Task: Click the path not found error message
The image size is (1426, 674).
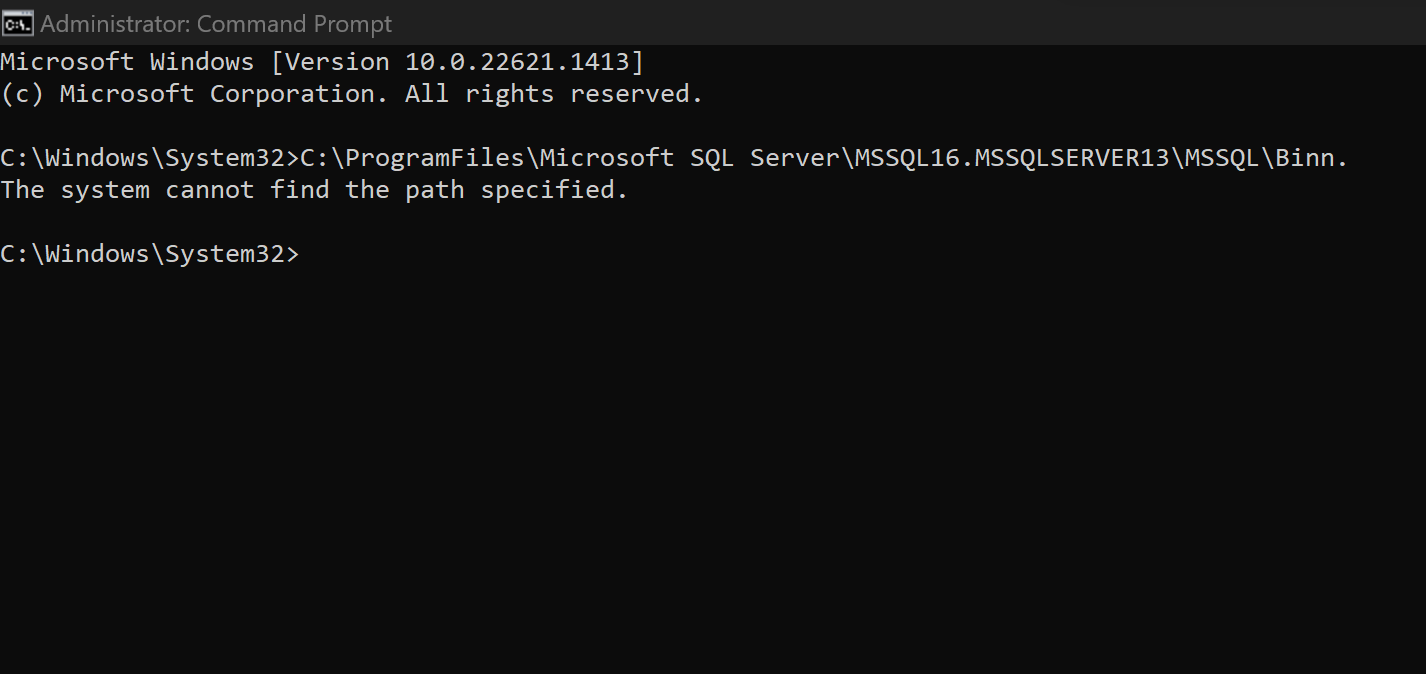Action: click(314, 190)
